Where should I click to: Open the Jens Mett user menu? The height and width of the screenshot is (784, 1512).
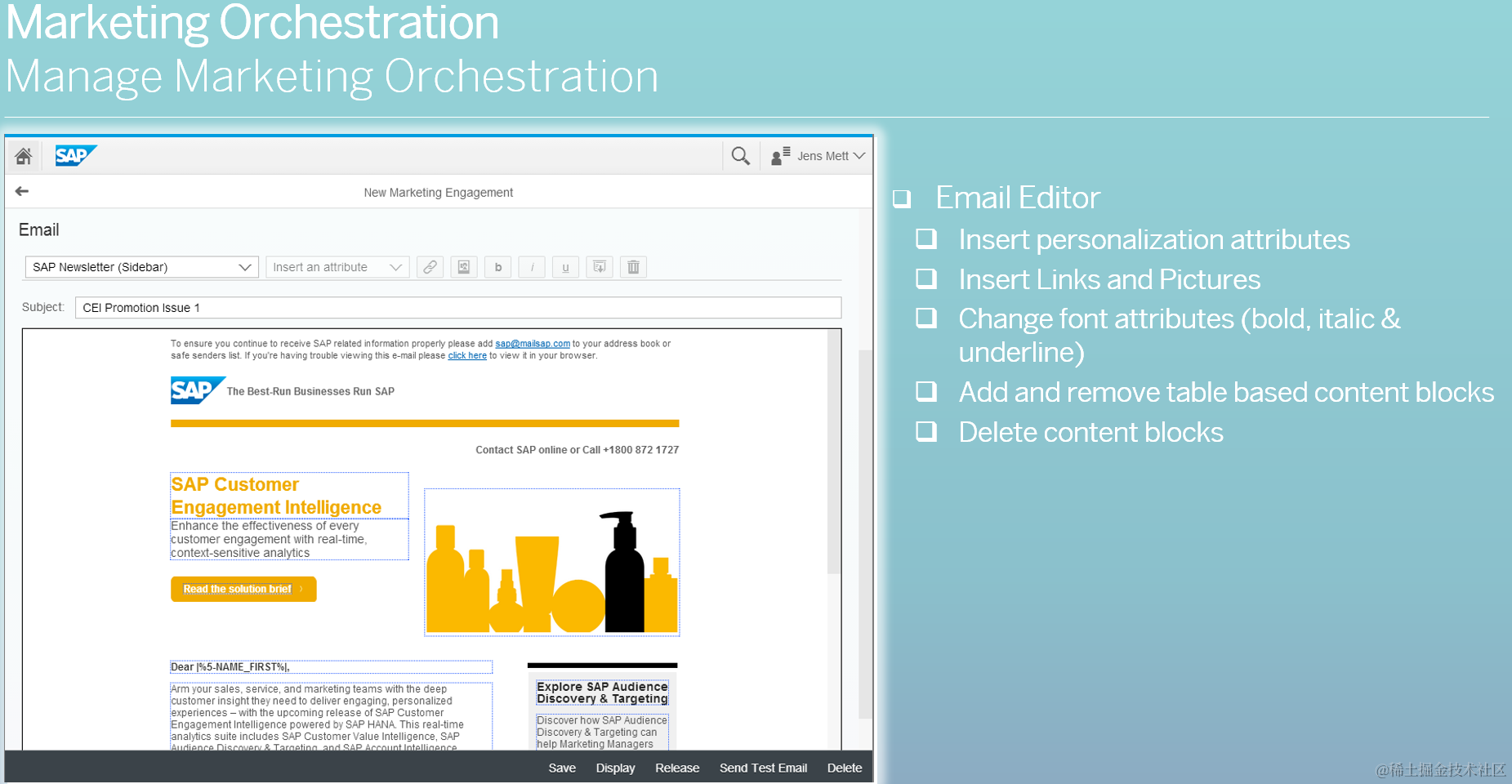(x=831, y=156)
